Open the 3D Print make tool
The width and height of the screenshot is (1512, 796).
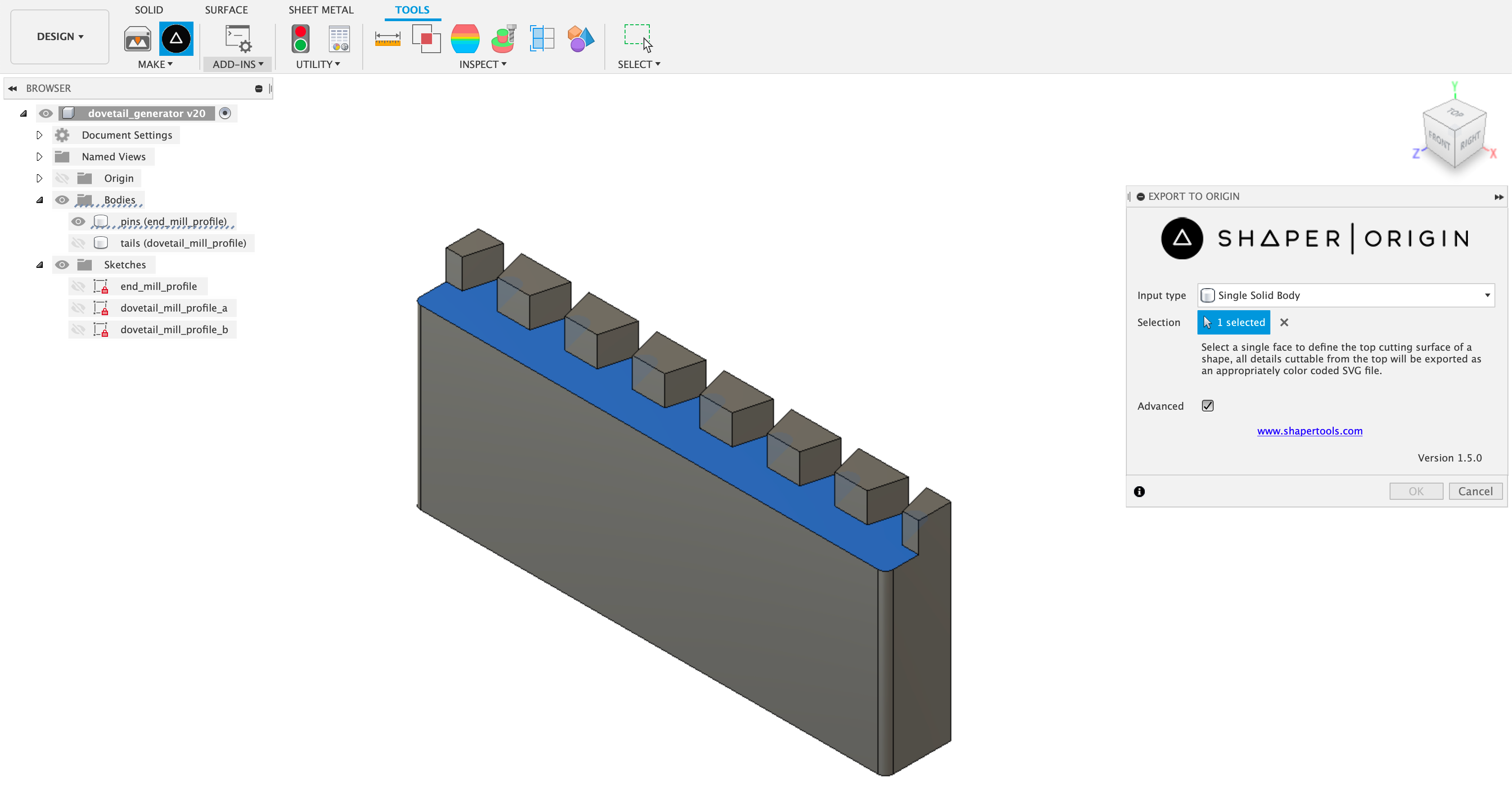coord(137,39)
